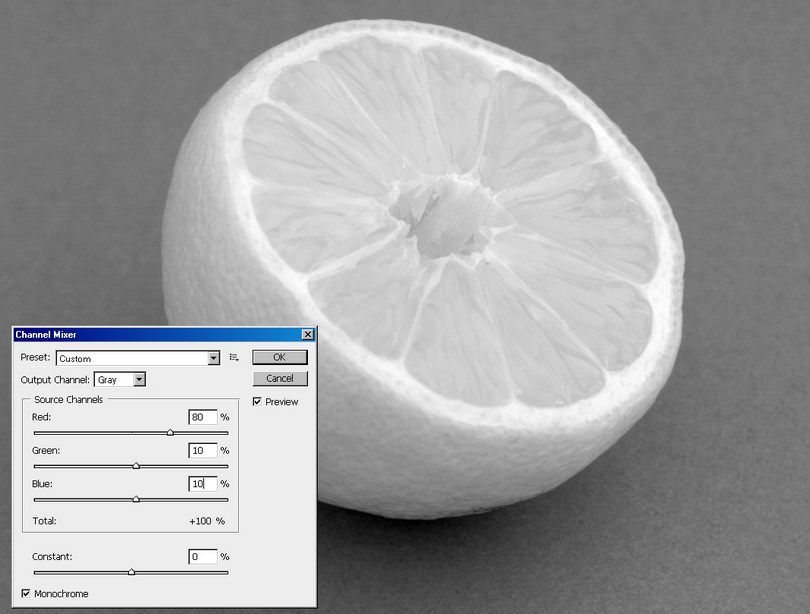
Task: Click into the Blue percentage field
Action: coord(202,484)
